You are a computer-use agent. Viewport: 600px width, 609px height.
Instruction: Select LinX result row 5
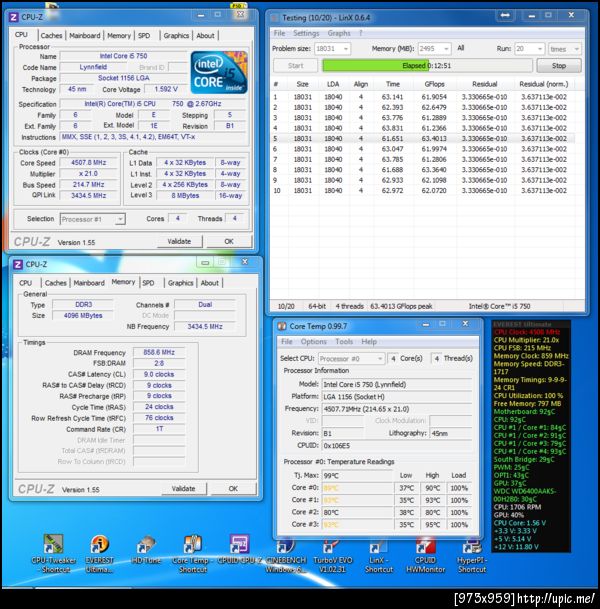[423, 139]
